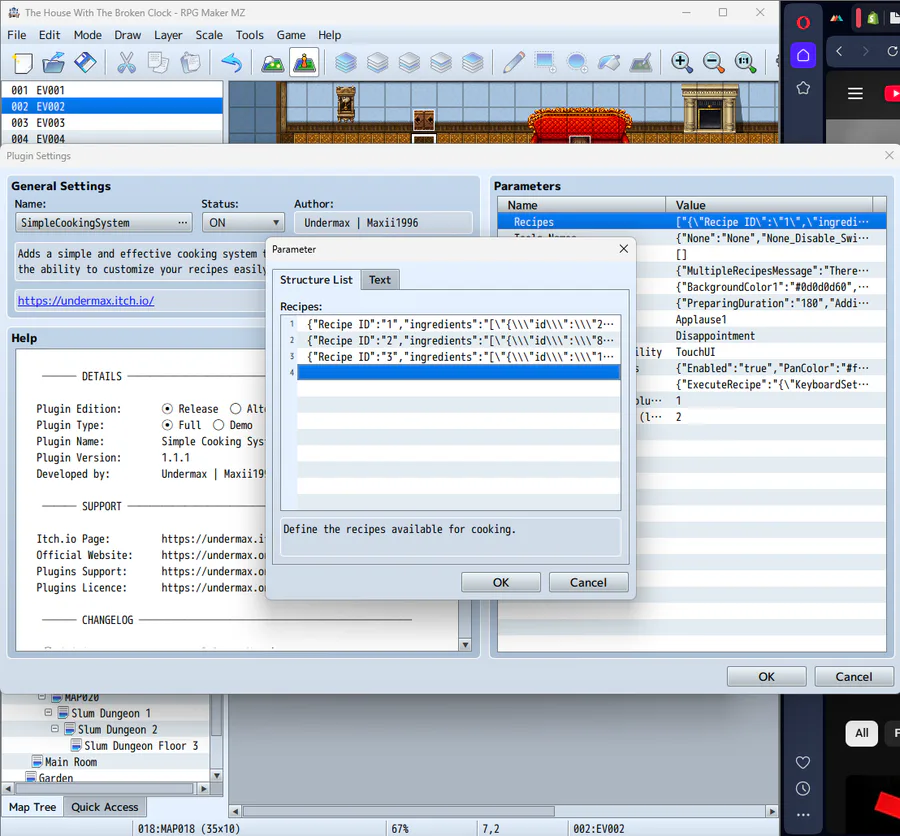Click OK in Plugin Settings window

click(x=766, y=676)
